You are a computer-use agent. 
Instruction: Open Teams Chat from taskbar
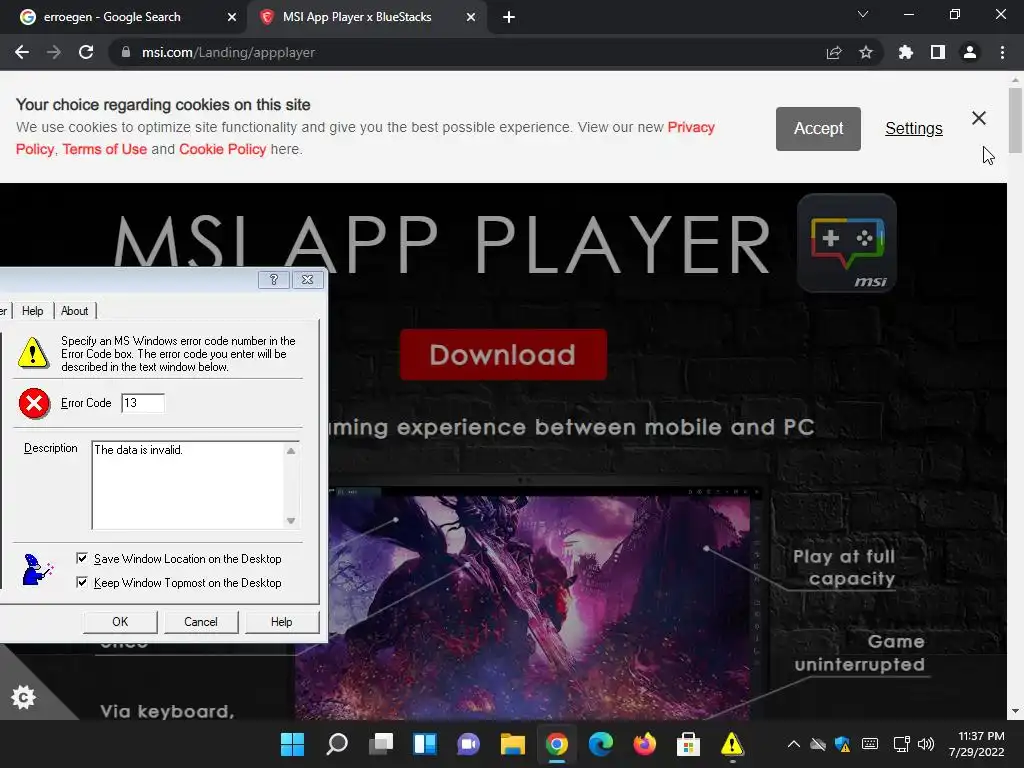pos(468,744)
